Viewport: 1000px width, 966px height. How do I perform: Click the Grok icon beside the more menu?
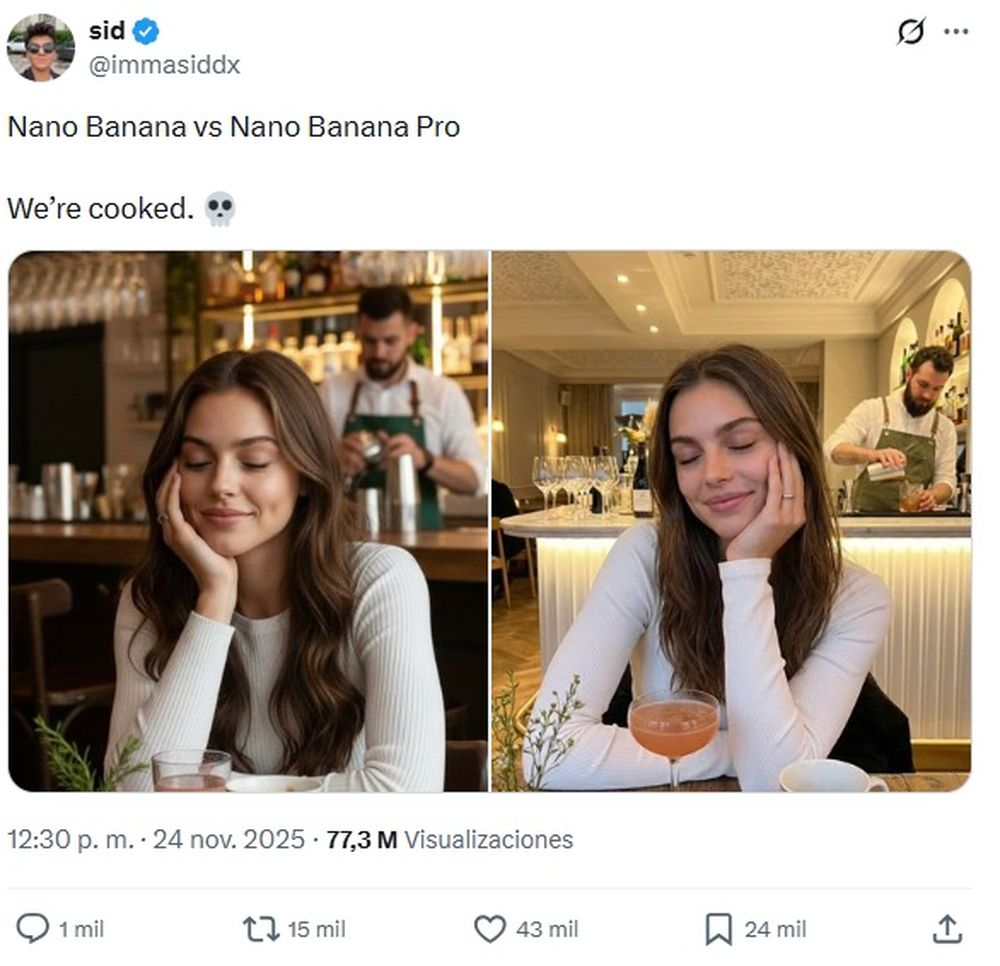(911, 32)
